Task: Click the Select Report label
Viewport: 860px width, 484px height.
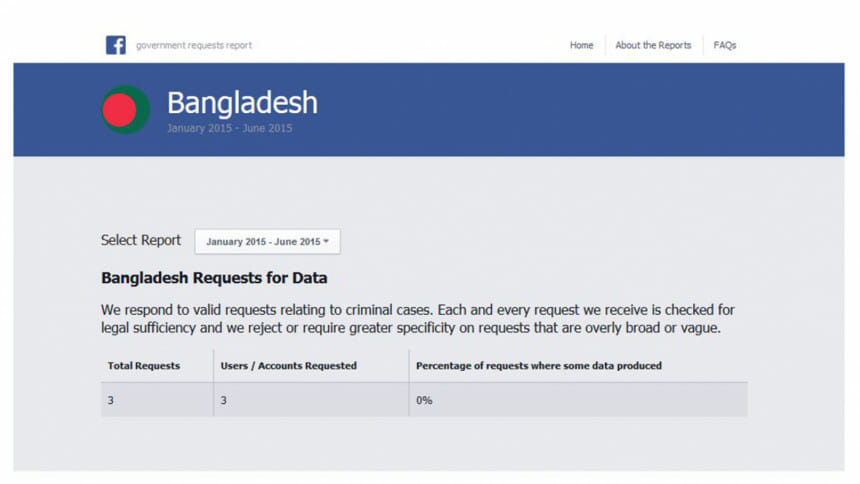Action: pyautogui.click(x=141, y=241)
